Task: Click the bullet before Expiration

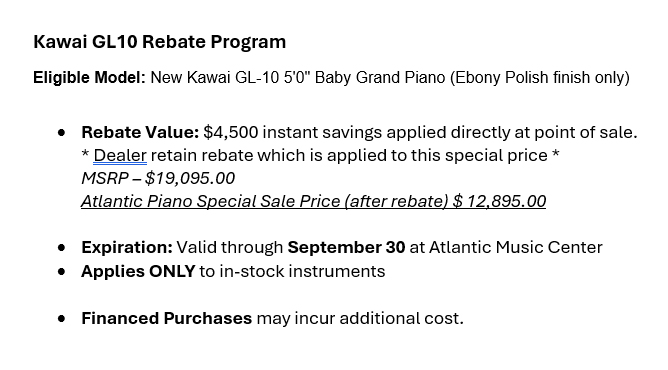Action: pos(62,248)
